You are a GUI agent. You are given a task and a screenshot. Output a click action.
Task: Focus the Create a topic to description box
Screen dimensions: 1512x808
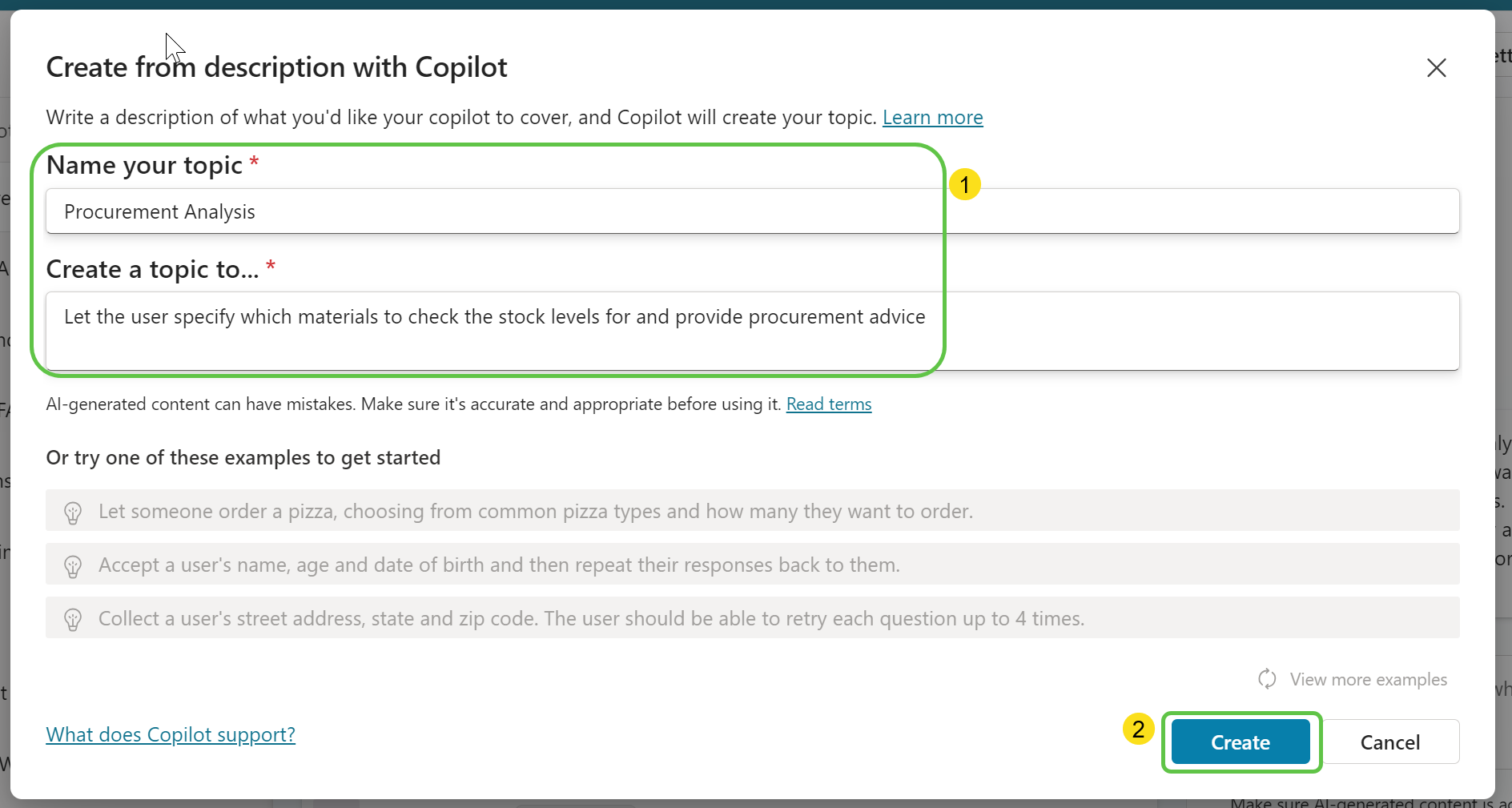pos(751,330)
